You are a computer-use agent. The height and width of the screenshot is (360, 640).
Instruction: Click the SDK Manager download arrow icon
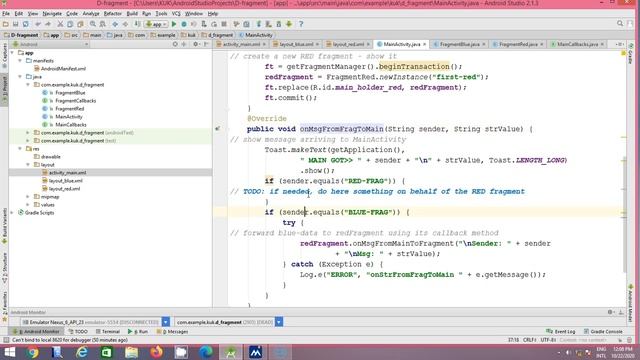(x=289, y=24)
